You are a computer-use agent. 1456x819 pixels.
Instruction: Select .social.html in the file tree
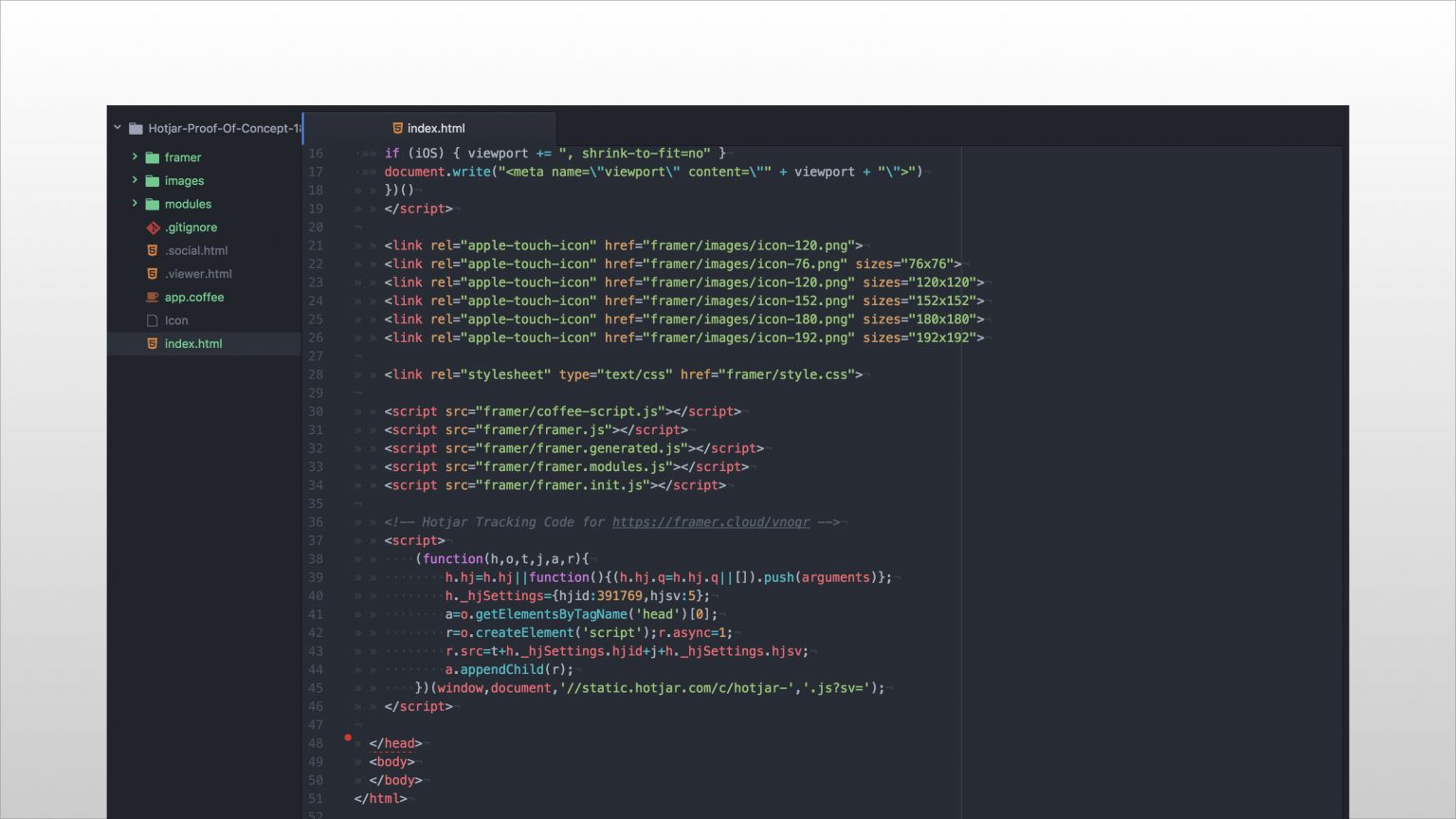click(x=196, y=250)
